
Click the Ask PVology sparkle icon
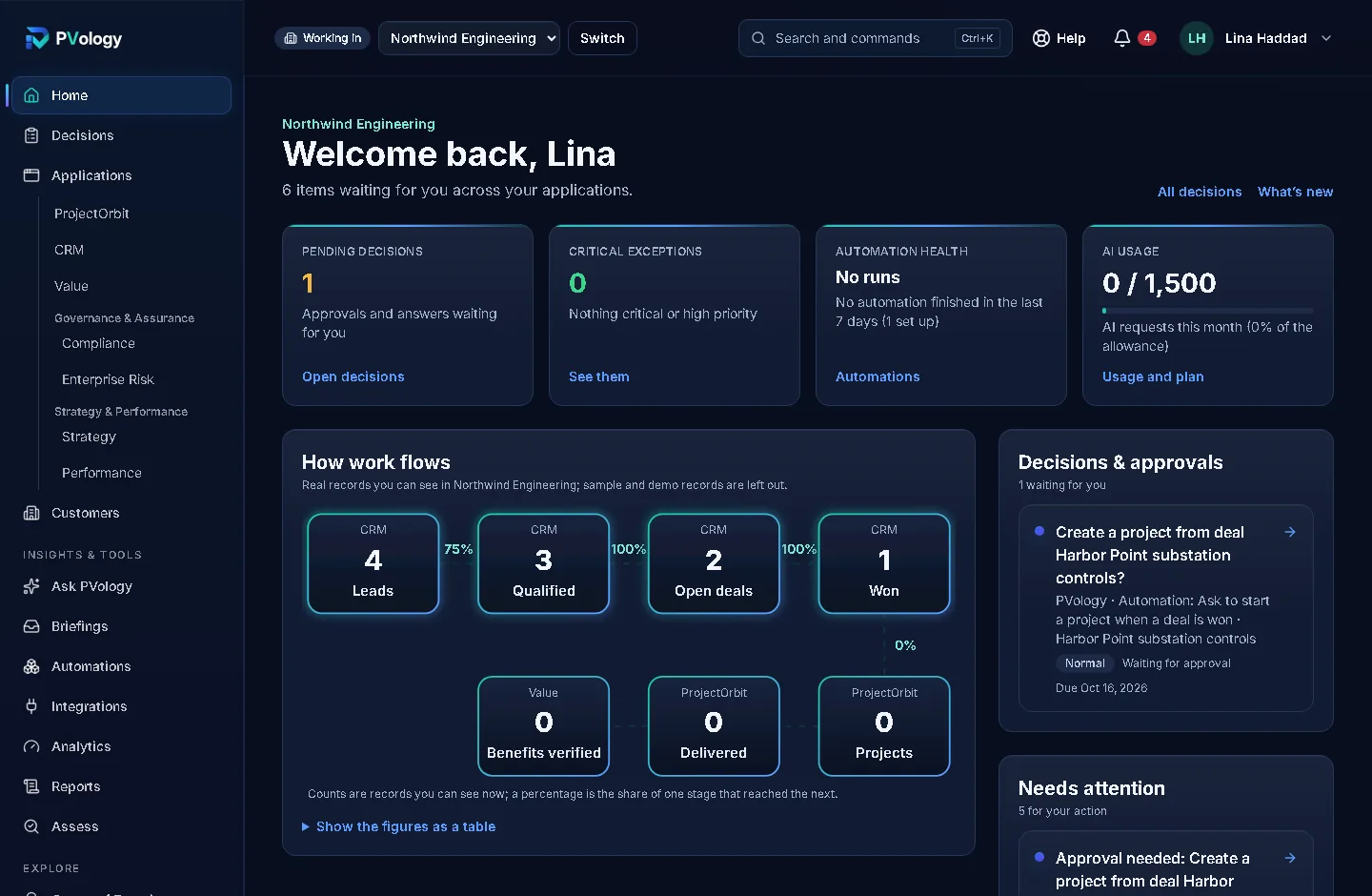point(31,586)
